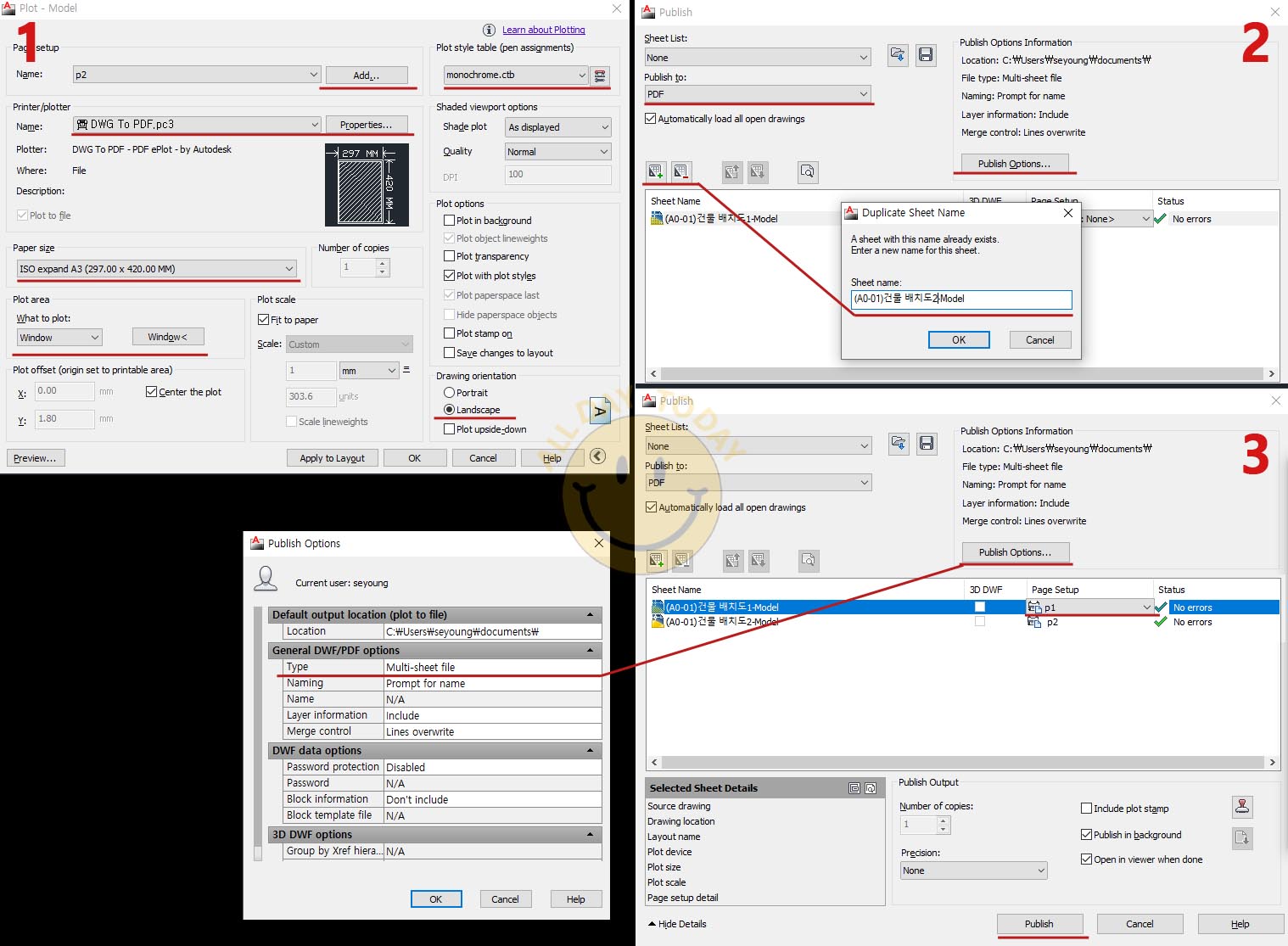This screenshot has height=946, width=1288.
Task: Open Plot Stamp Settings icon in Publish Output
Action: point(1242,807)
